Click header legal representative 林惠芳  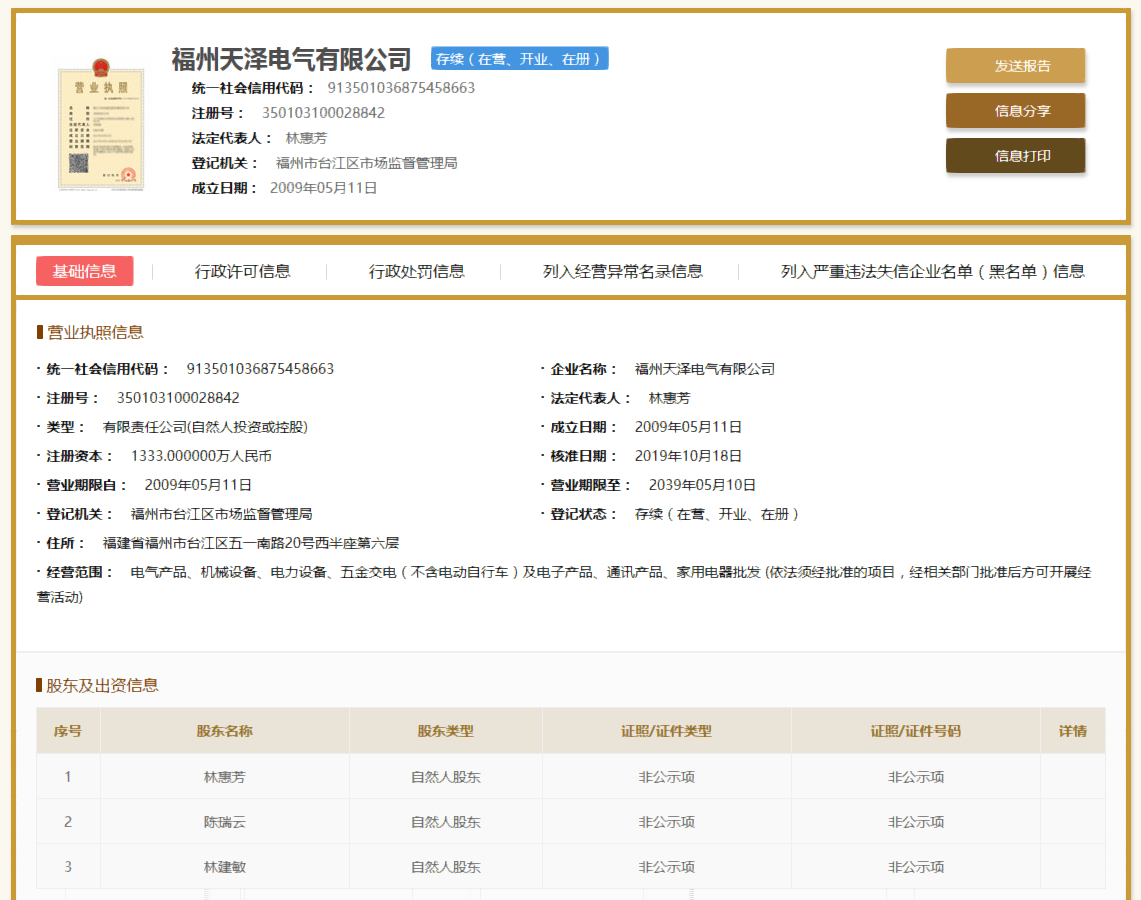(306, 138)
